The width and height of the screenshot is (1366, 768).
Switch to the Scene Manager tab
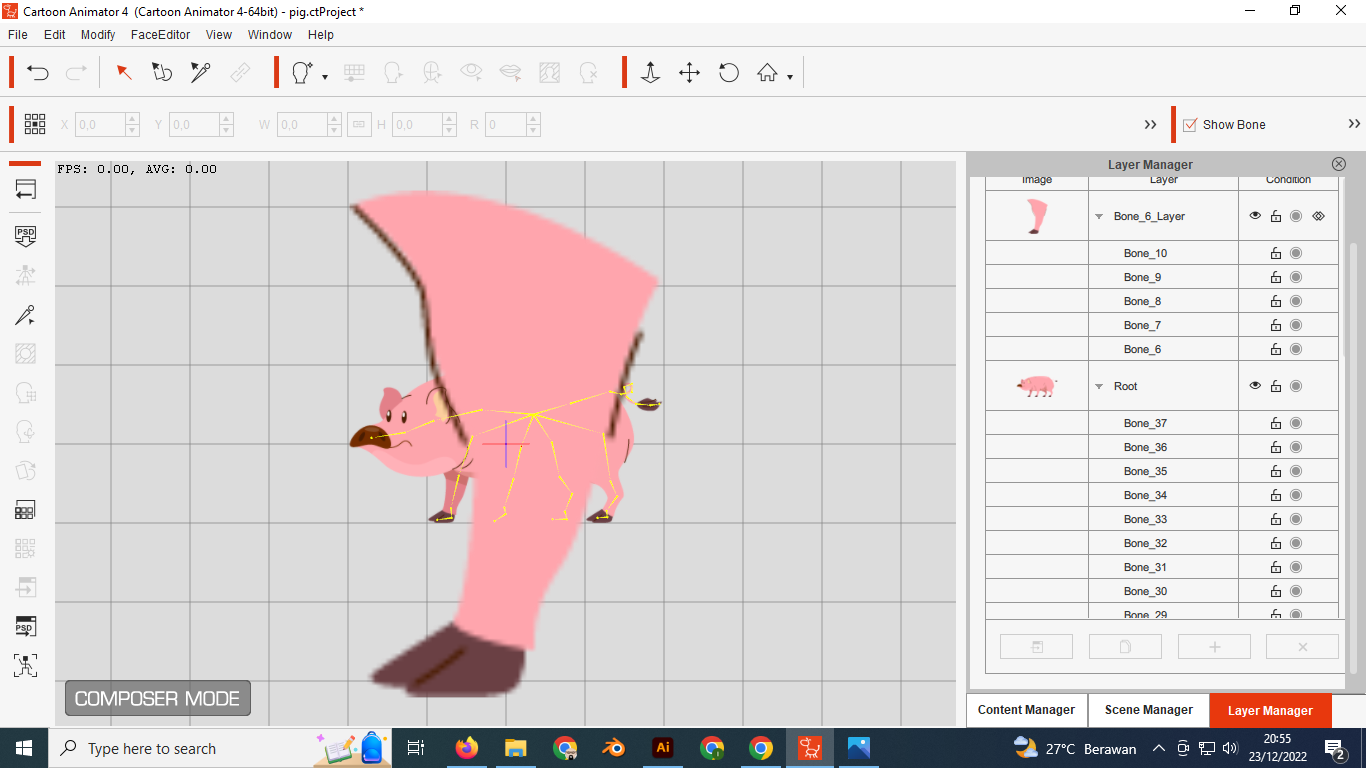1149,710
